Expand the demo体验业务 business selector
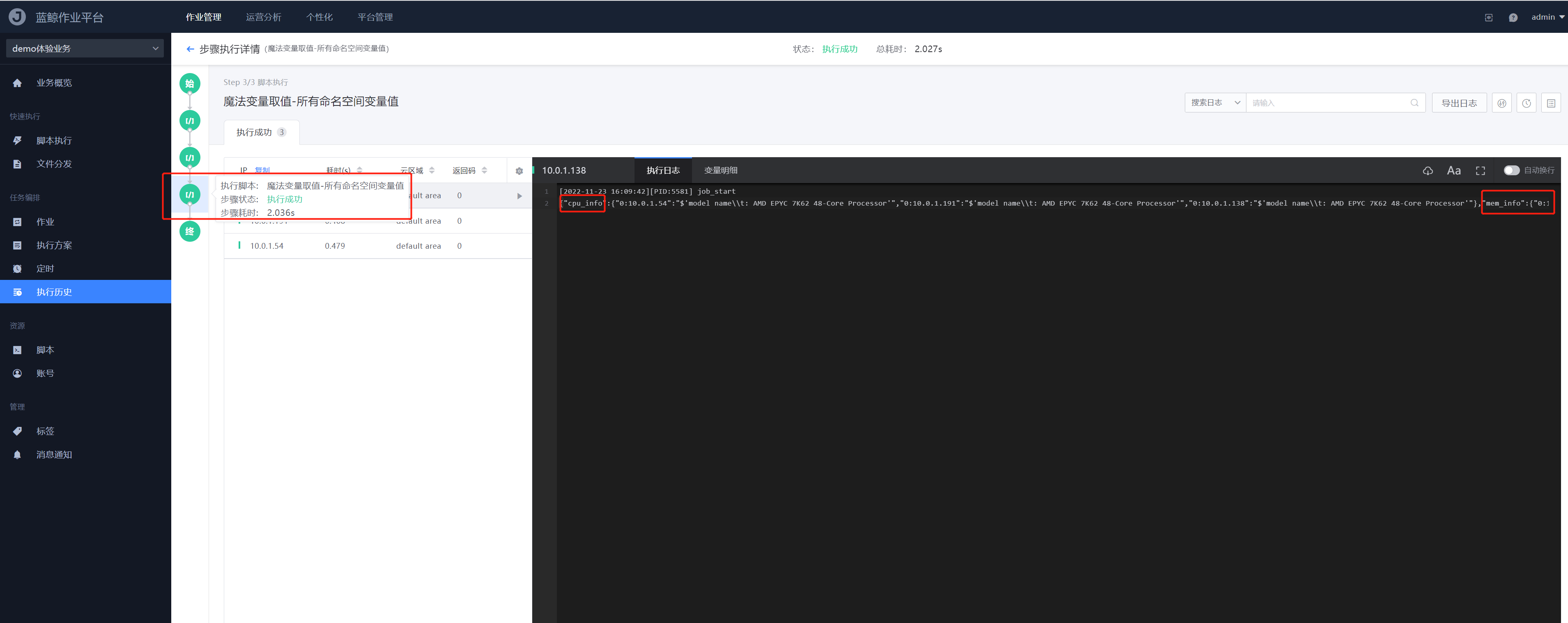This screenshot has width=1568, height=623. click(x=85, y=48)
